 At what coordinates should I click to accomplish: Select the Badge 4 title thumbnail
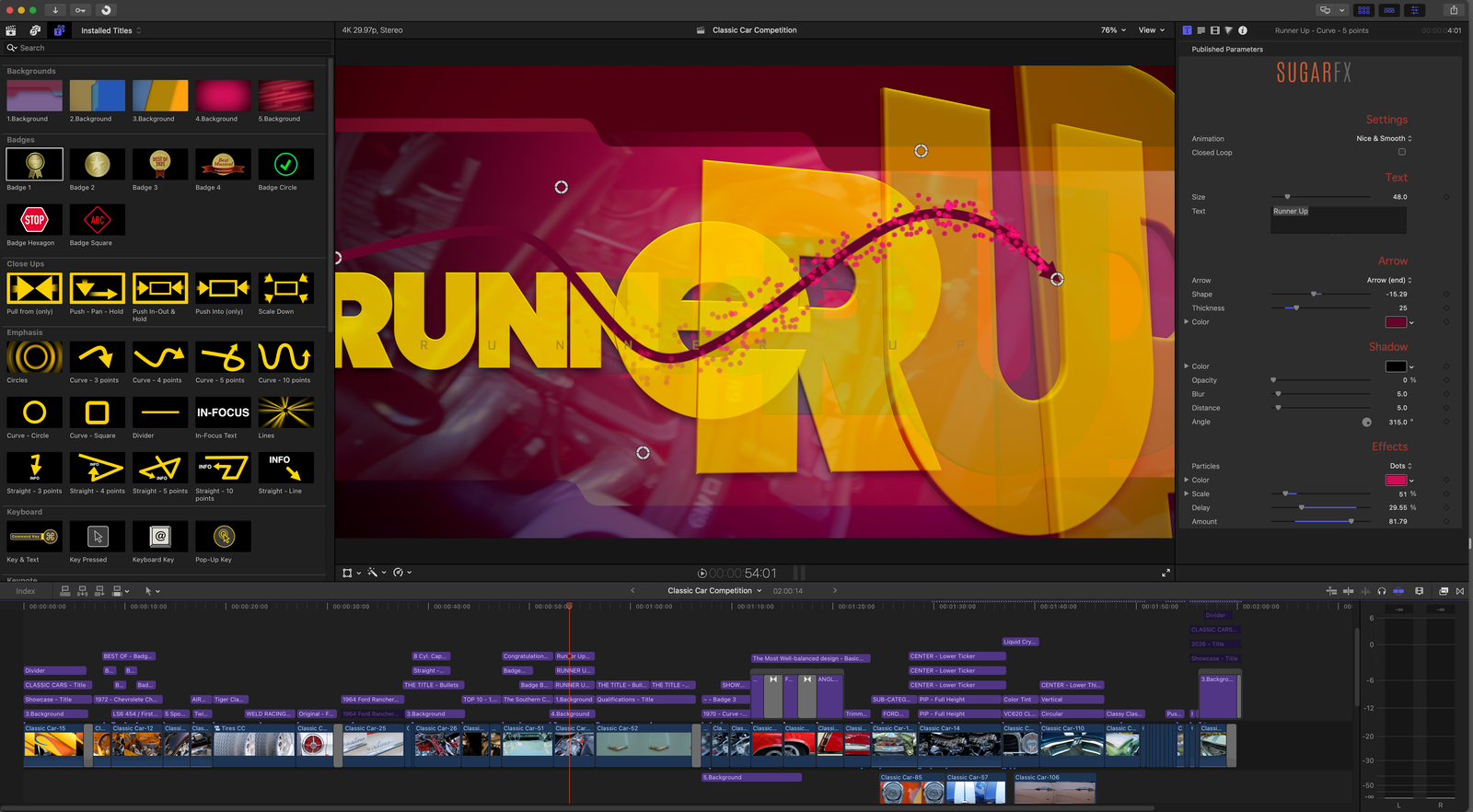pos(223,165)
